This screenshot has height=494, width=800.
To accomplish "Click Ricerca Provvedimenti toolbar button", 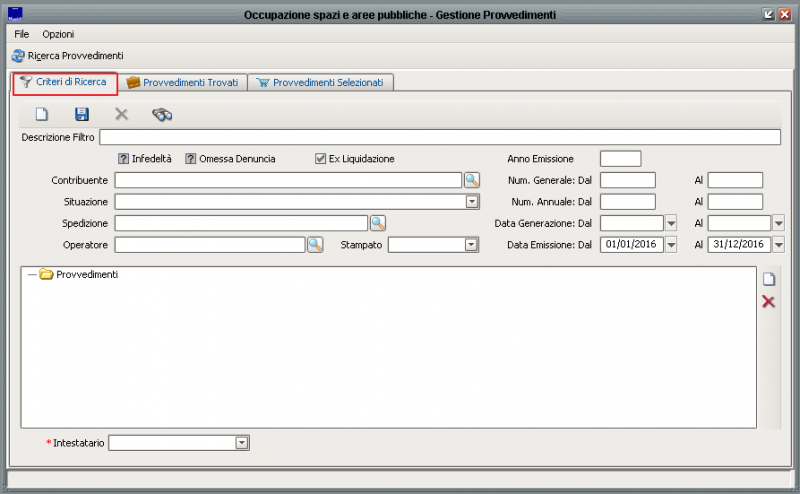I will point(67,55).
